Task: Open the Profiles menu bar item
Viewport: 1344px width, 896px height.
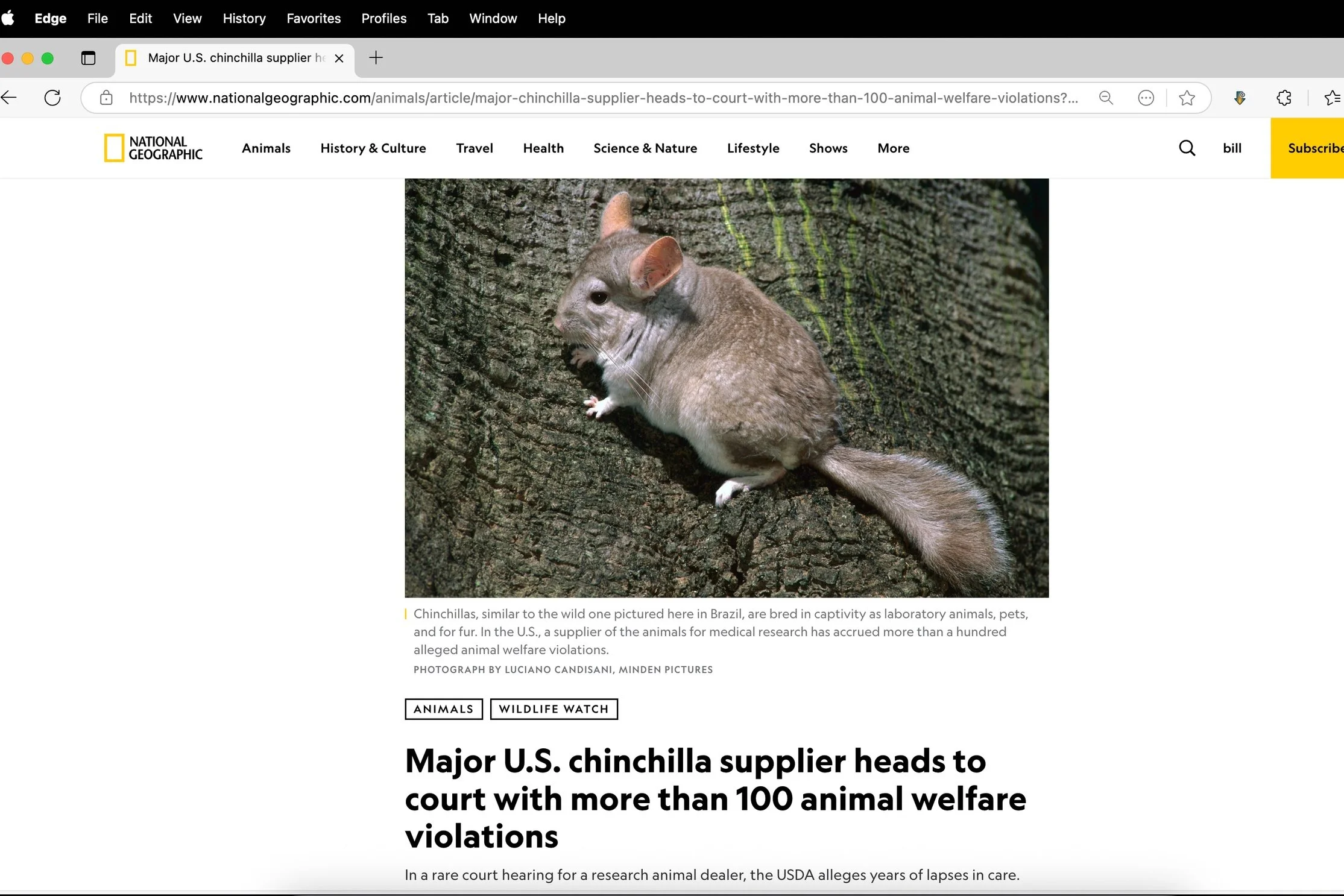Action: tap(383, 19)
